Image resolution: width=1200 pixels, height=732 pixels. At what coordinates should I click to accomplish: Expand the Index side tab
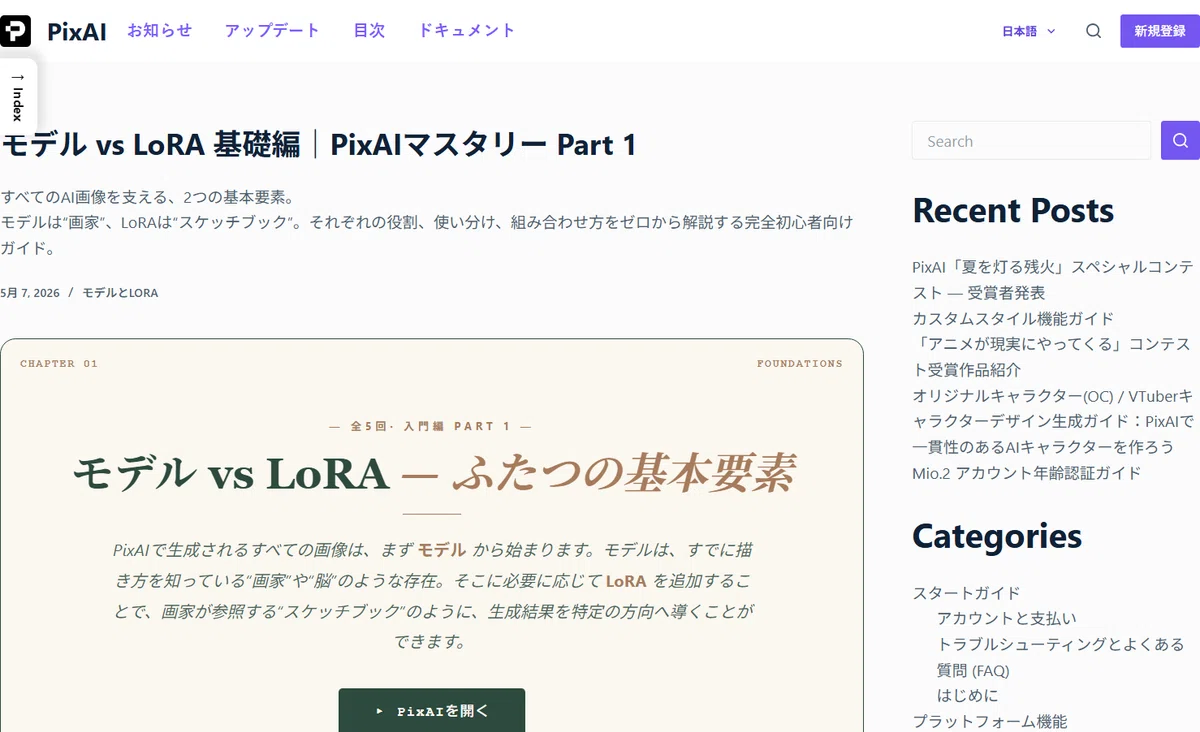(x=17, y=98)
